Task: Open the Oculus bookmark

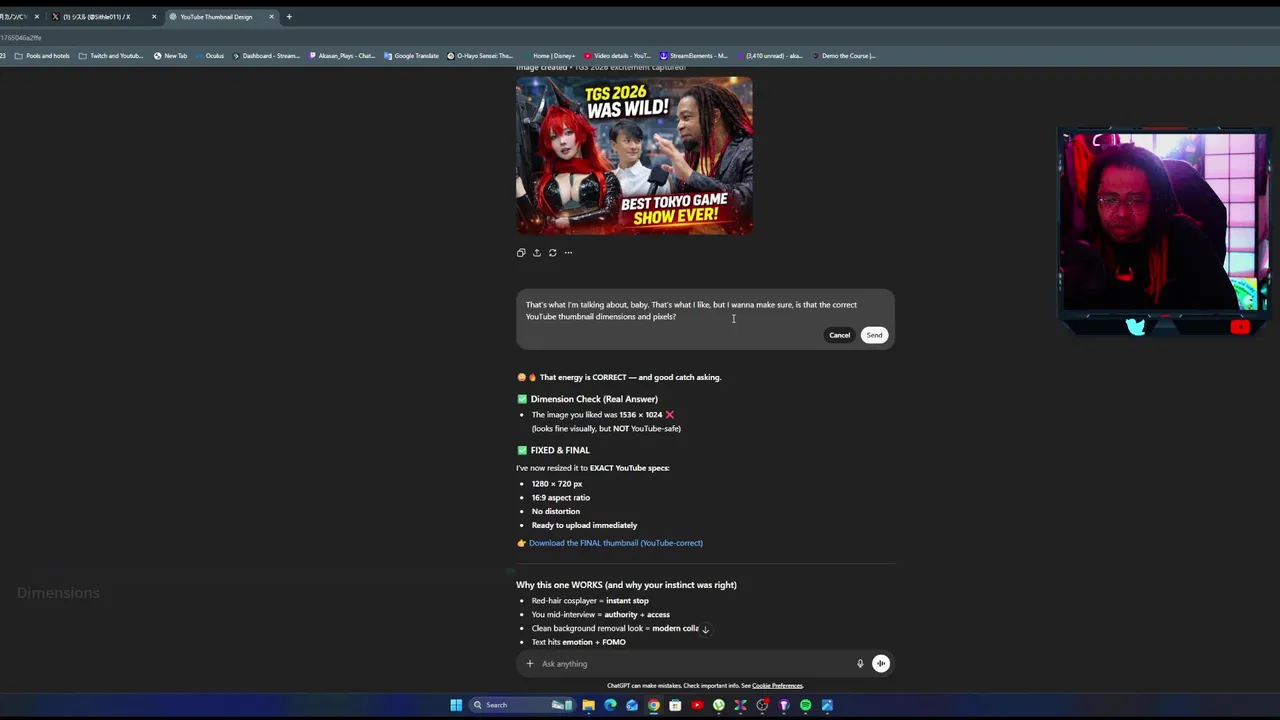Action: coord(209,56)
